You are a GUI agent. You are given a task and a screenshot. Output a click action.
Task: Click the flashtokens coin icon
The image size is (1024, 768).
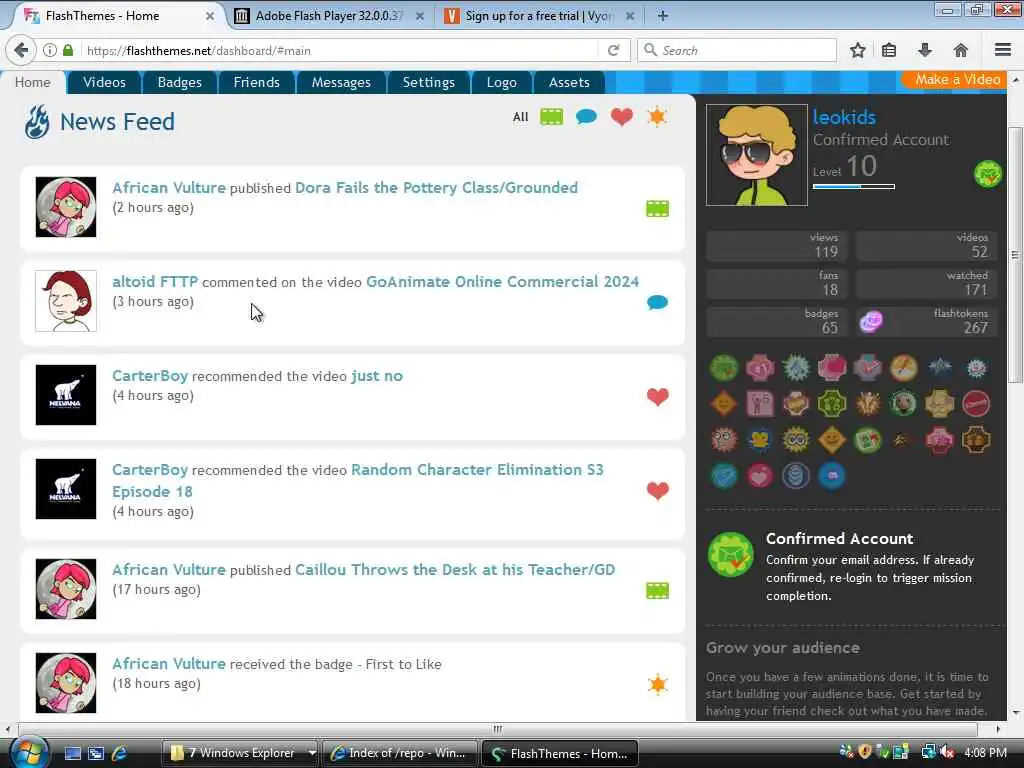click(871, 321)
